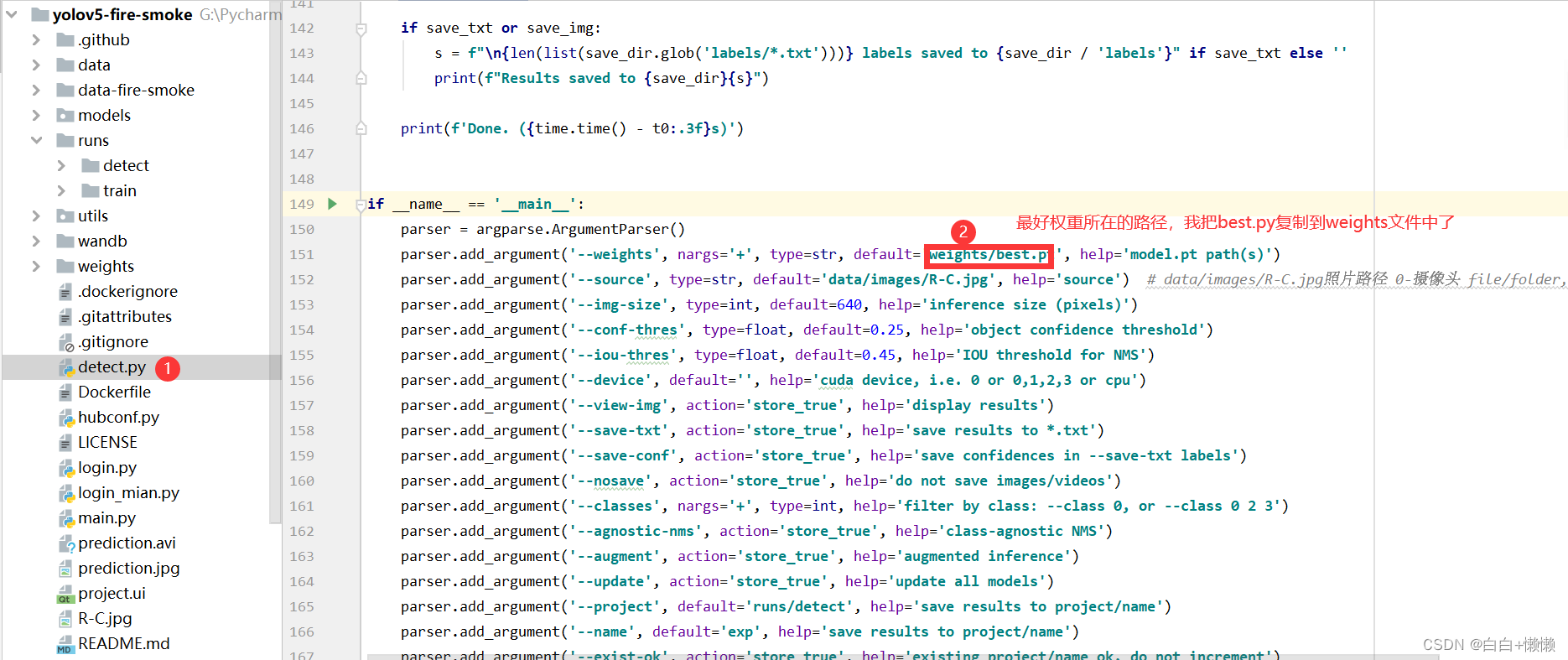Click the '--conf-thres' argument text

pyautogui.click(x=627, y=330)
